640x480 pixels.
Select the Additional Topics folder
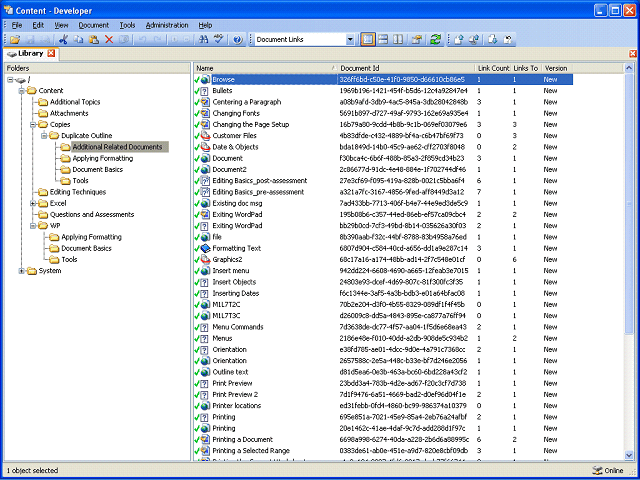[75, 102]
